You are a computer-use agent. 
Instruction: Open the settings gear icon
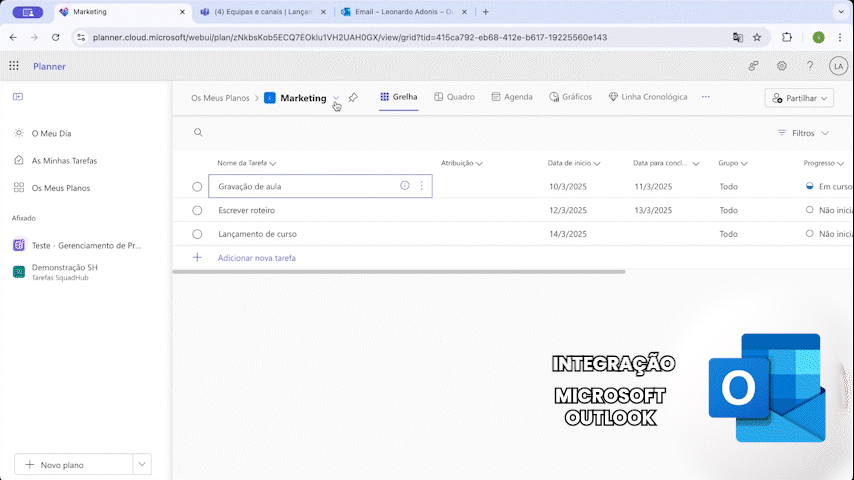pos(782,66)
